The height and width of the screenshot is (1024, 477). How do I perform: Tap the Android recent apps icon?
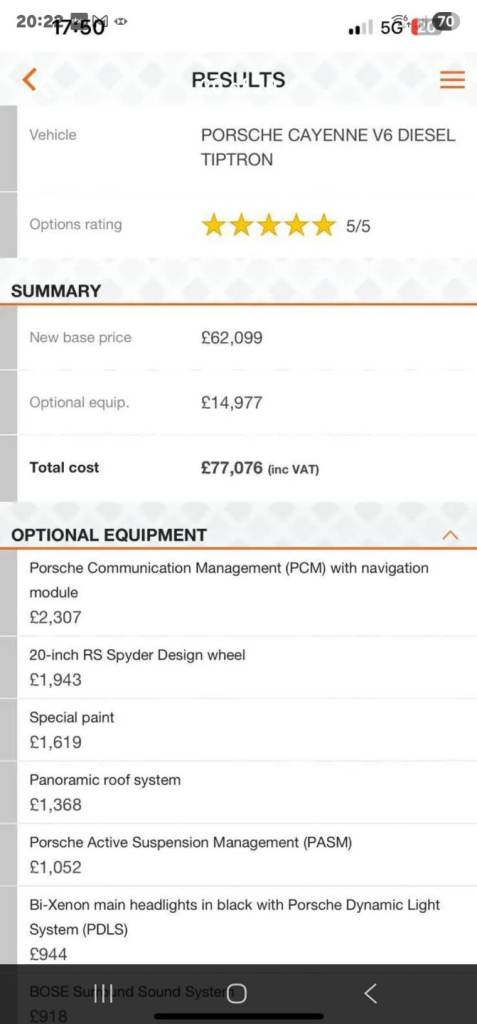point(103,993)
